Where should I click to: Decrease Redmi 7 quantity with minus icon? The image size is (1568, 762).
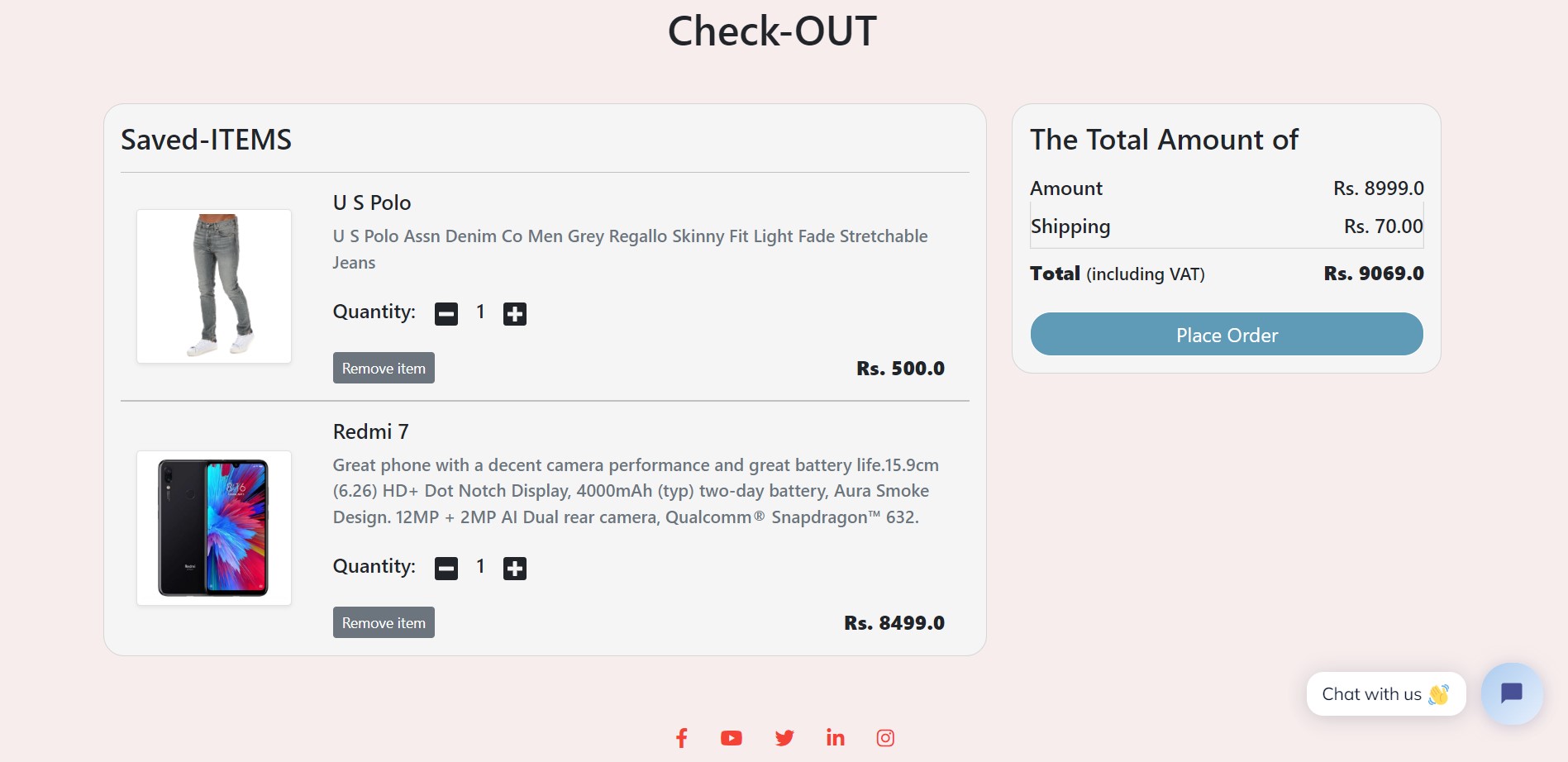tap(446, 567)
